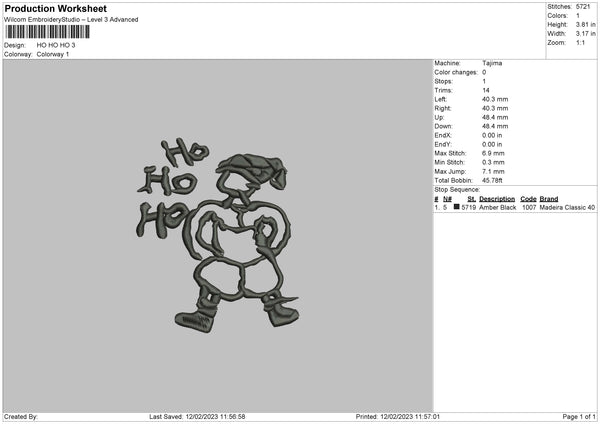This screenshot has width=600, height=424.
Task: Select the Production Worksheet title
Action: click(56, 8)
